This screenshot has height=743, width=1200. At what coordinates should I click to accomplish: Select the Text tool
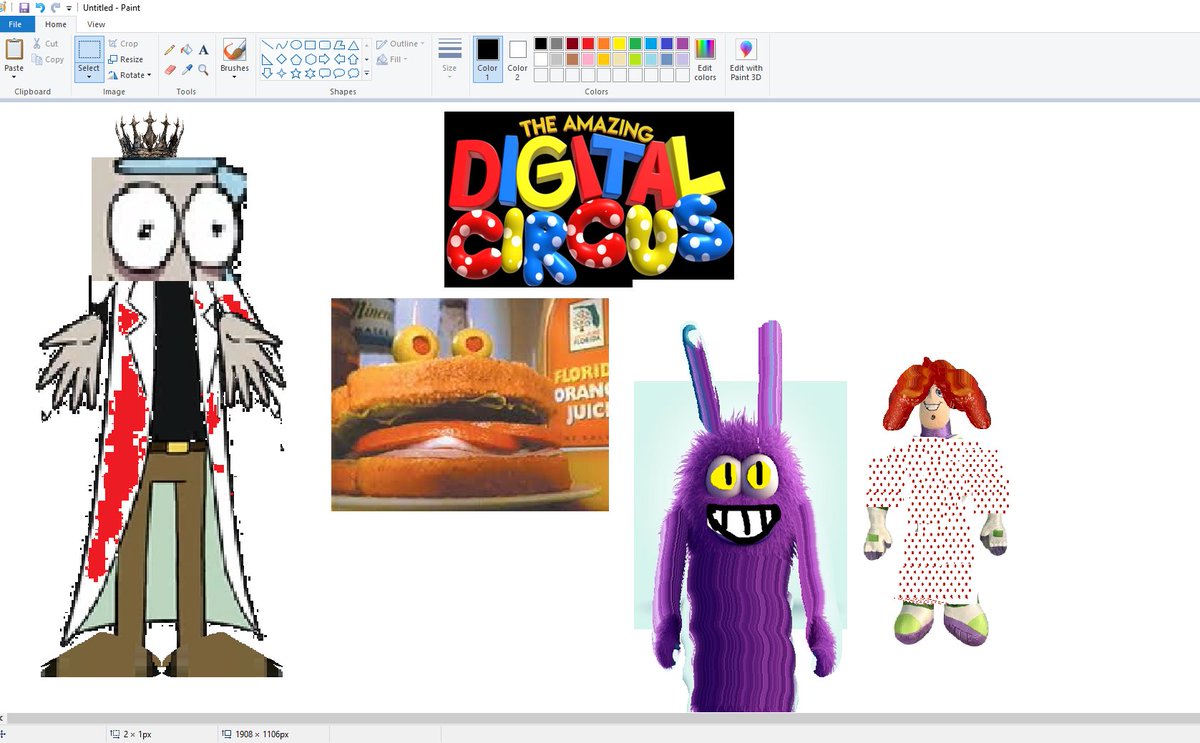coord(203,49)
